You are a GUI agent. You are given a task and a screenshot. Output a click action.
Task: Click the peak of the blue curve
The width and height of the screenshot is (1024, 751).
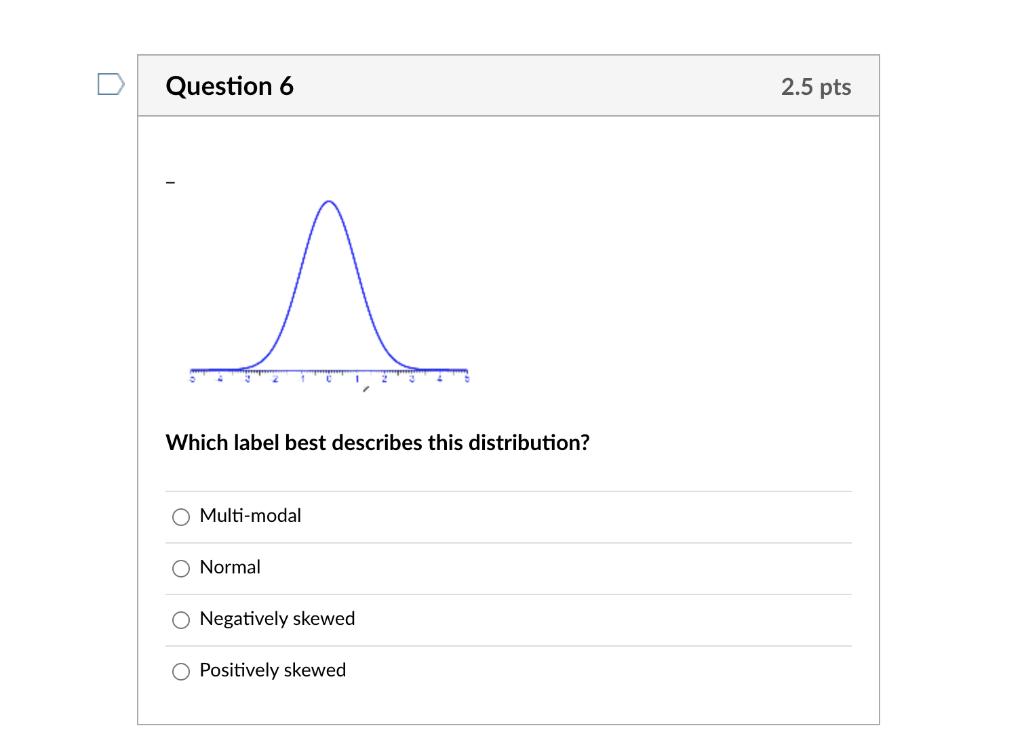pyautogui.click(x=328, y=202)
